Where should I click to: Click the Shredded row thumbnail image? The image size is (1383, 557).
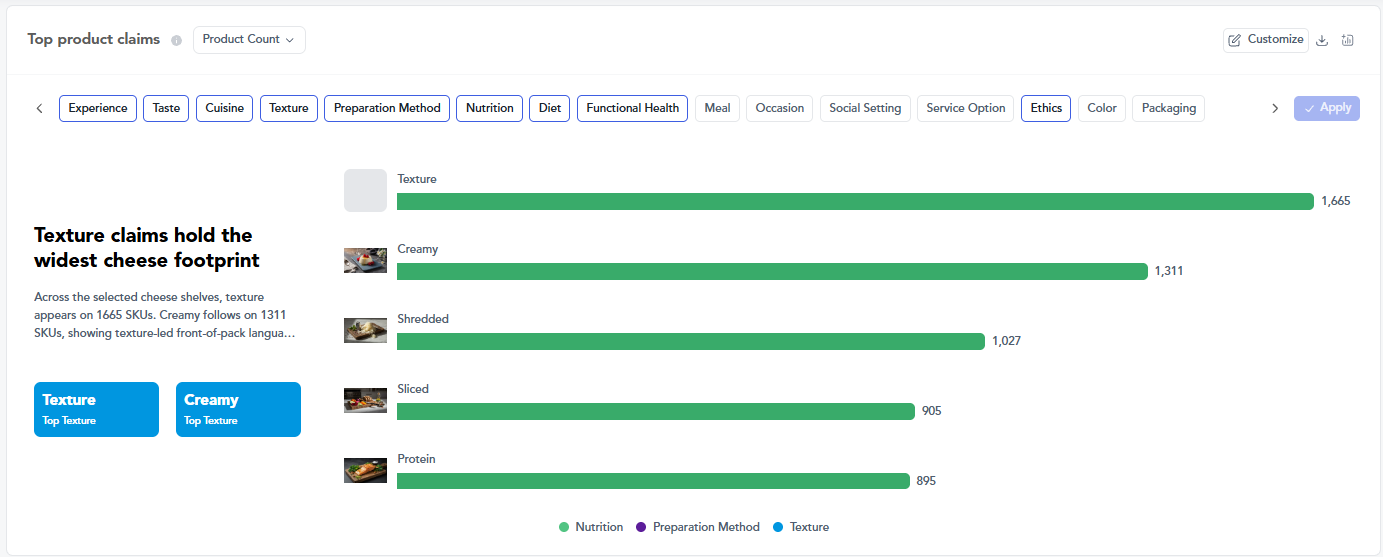(365, 331)
